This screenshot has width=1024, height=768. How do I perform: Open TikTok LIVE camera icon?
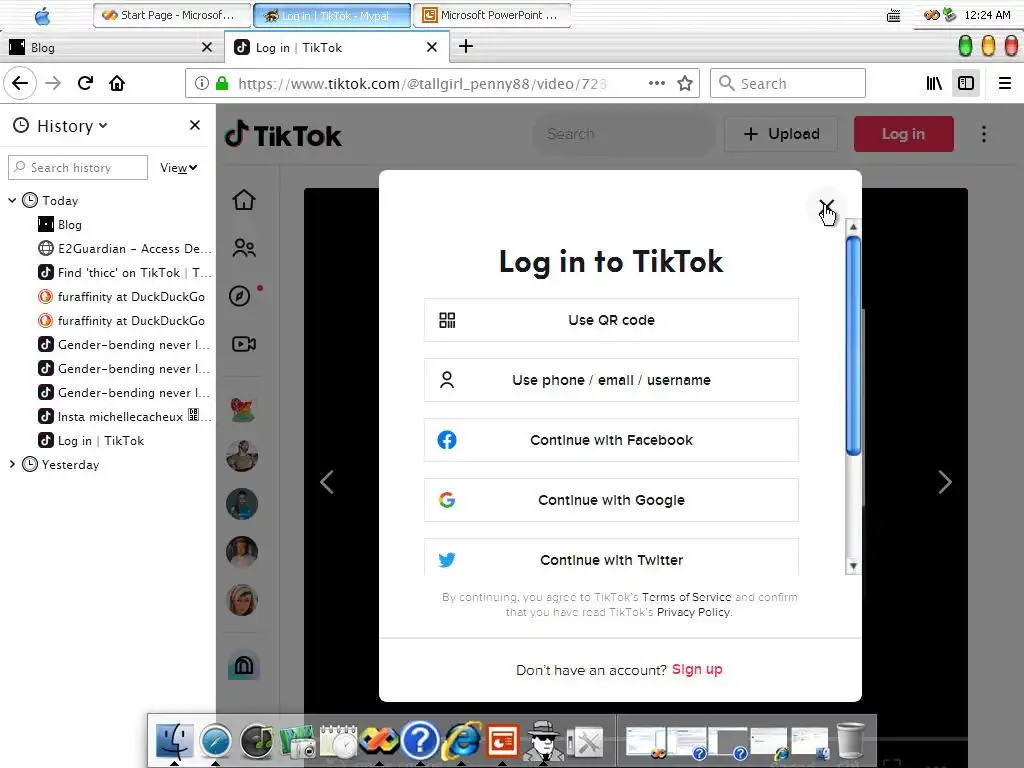pyautogui.click(x=244, y=344)
